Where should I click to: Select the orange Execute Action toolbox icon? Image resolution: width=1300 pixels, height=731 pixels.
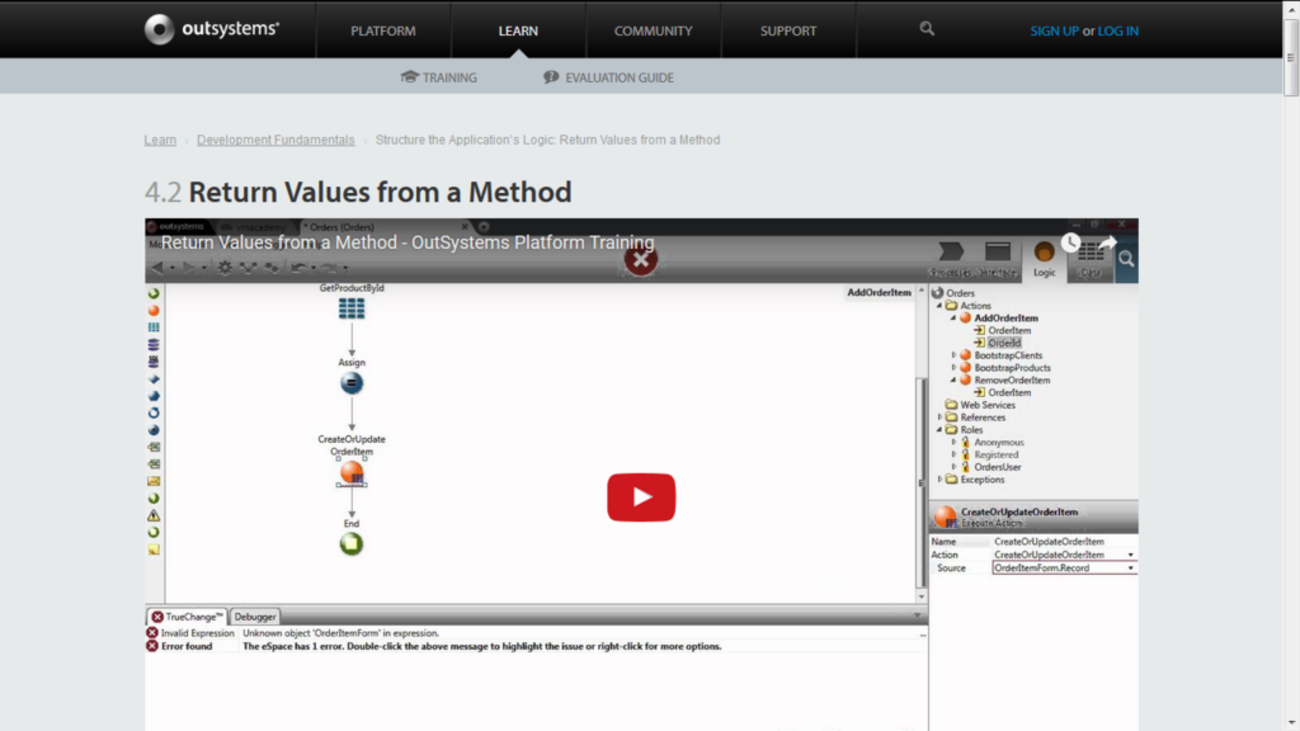153,310
